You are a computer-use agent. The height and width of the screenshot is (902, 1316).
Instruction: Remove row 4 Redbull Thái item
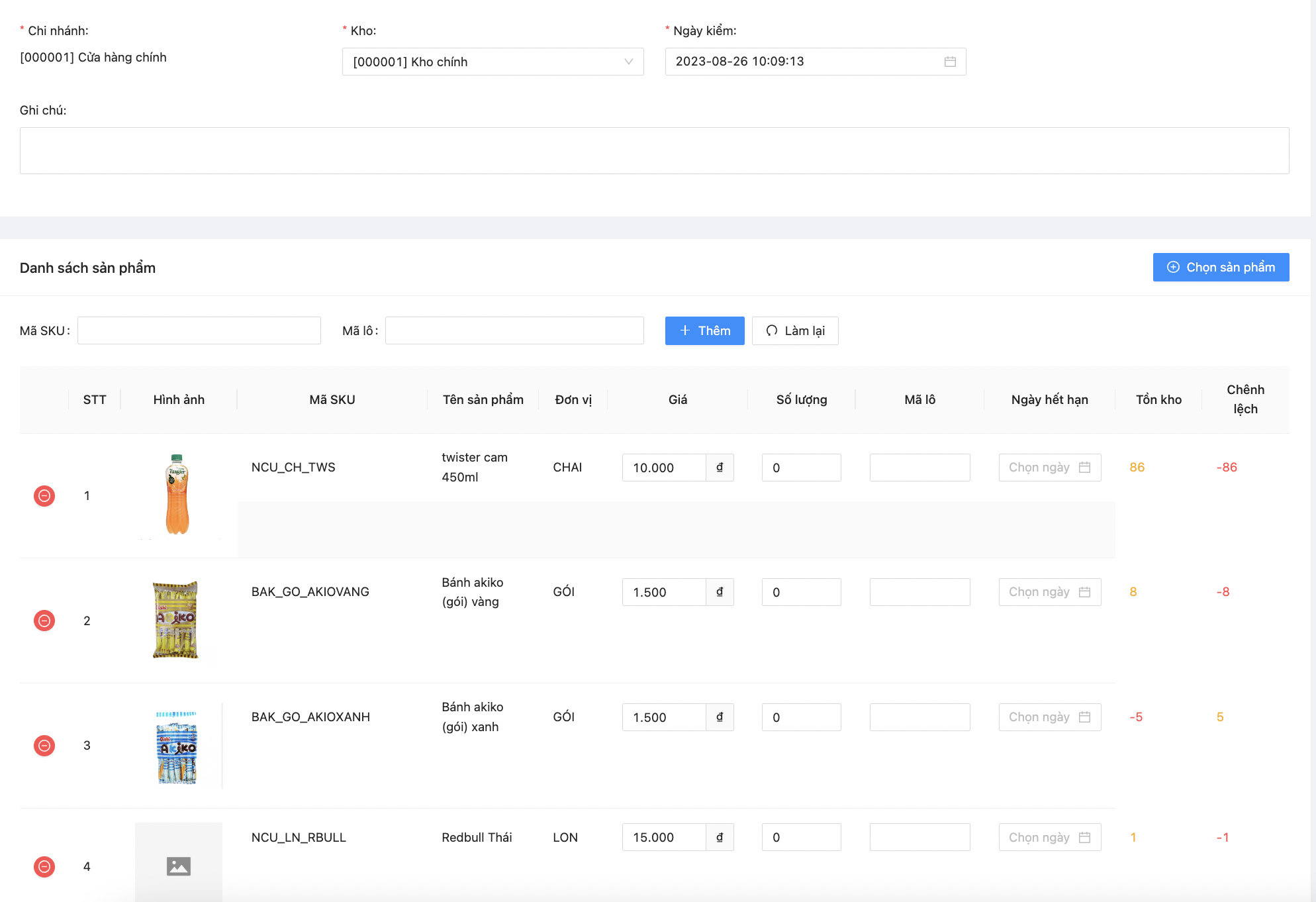[x=44, y=866]
